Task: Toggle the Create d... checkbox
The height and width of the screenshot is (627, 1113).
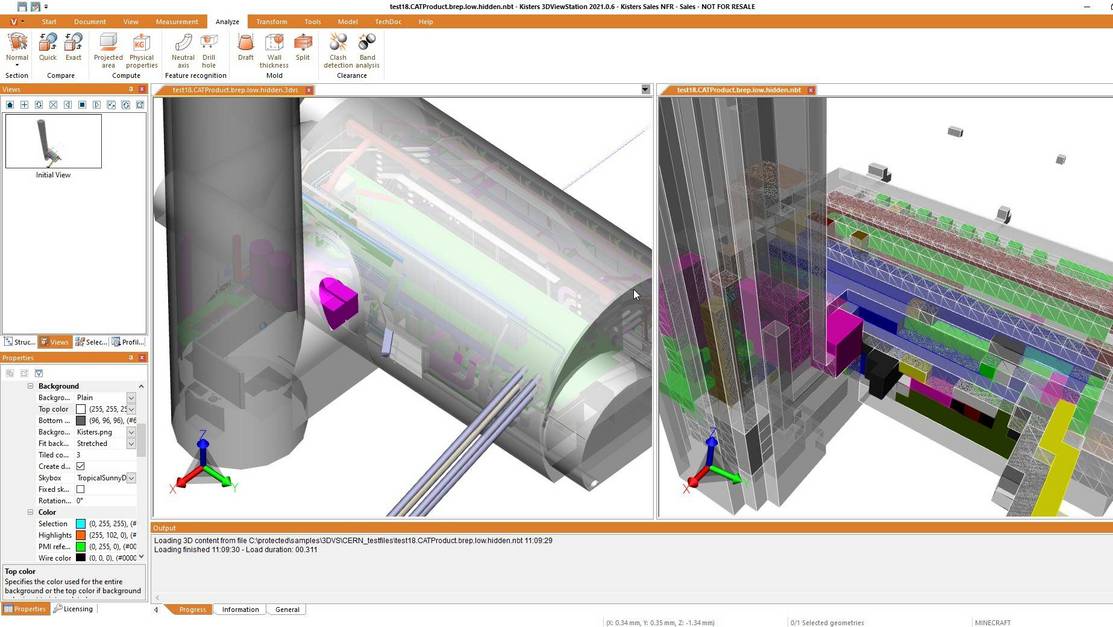Action: [x=80, y=467]
